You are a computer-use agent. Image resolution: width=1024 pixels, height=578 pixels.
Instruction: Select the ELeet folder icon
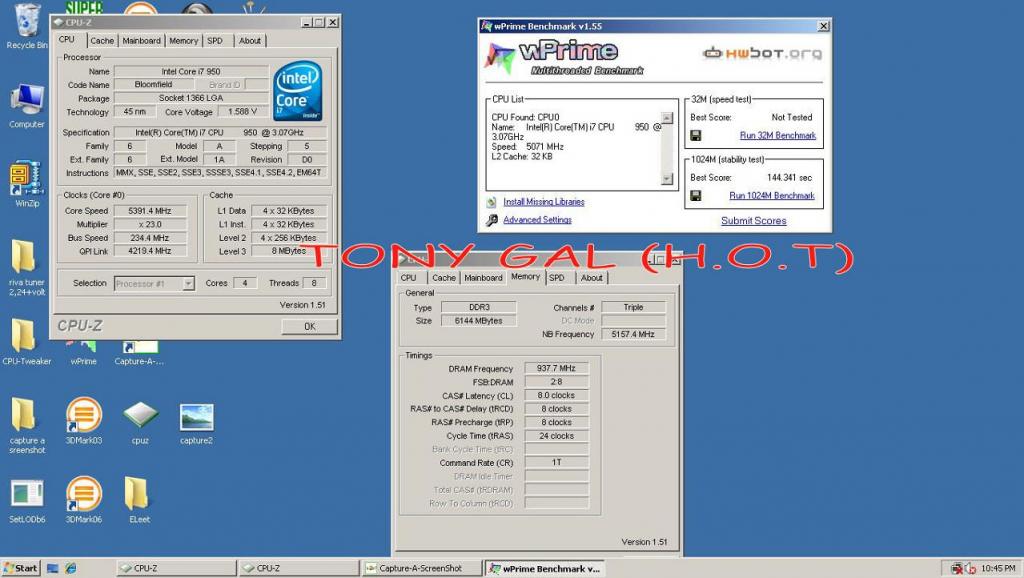[140, 500]
